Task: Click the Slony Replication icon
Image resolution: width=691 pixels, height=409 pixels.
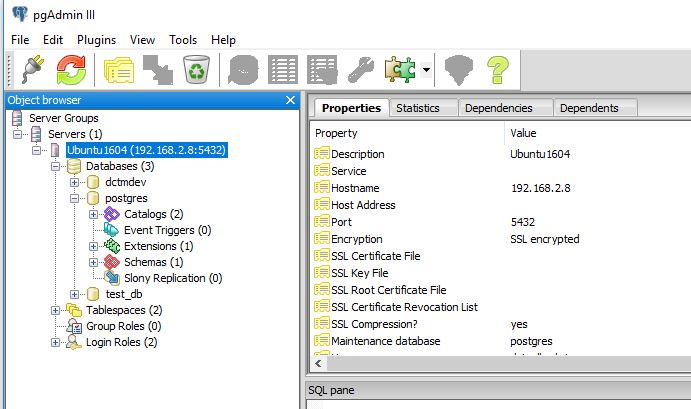Action: coord(112,278)
